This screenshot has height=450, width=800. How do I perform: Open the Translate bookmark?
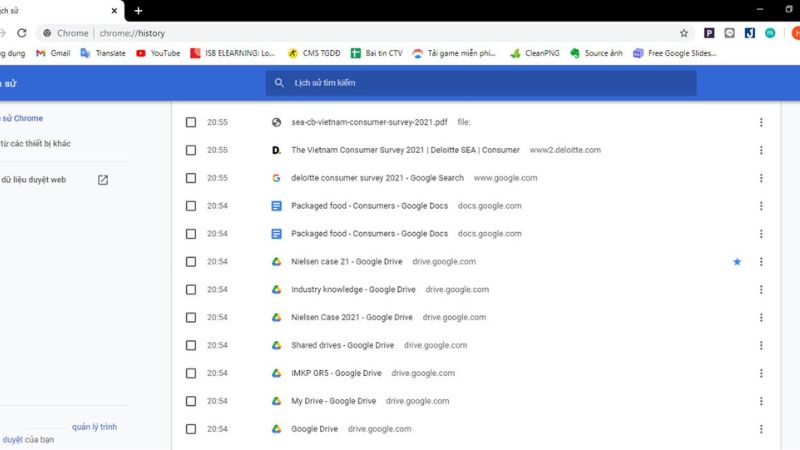[x=102, y=53]
